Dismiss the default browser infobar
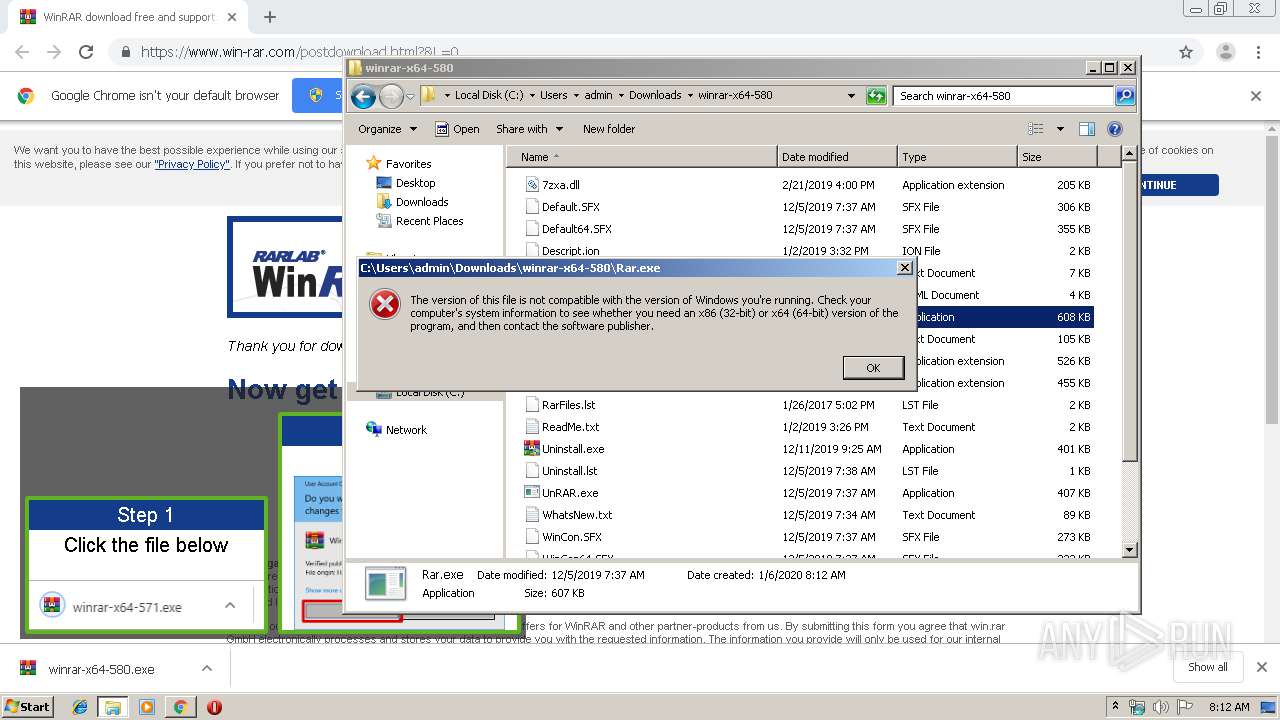1280x720 pixels. [x=1256, y=96]
